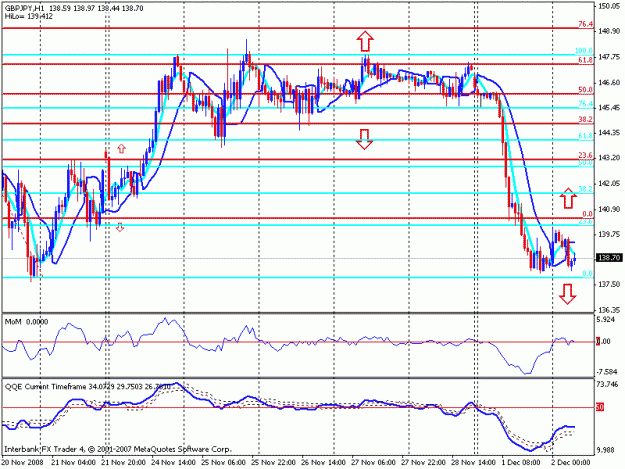The height and width of the screenshot is (469, 625).
Task: Click the 142.05 price axis value
Action: (609, 183)
